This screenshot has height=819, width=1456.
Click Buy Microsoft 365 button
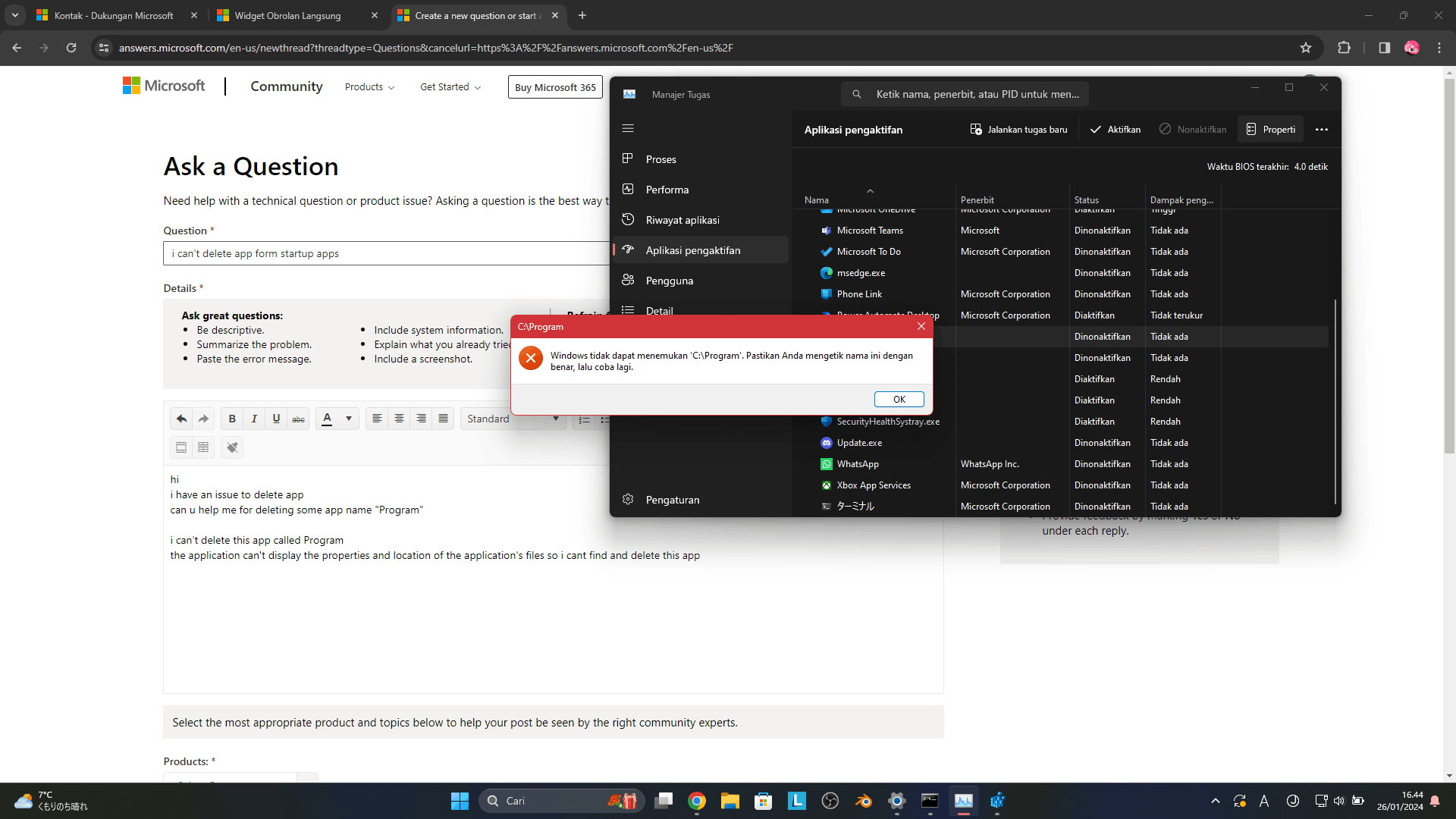click(555, 87)
